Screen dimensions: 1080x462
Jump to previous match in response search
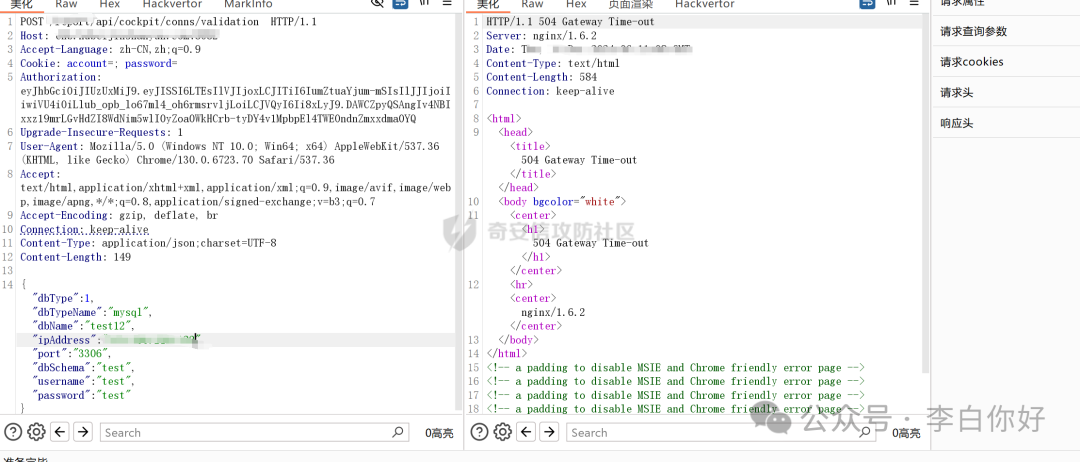526,432
